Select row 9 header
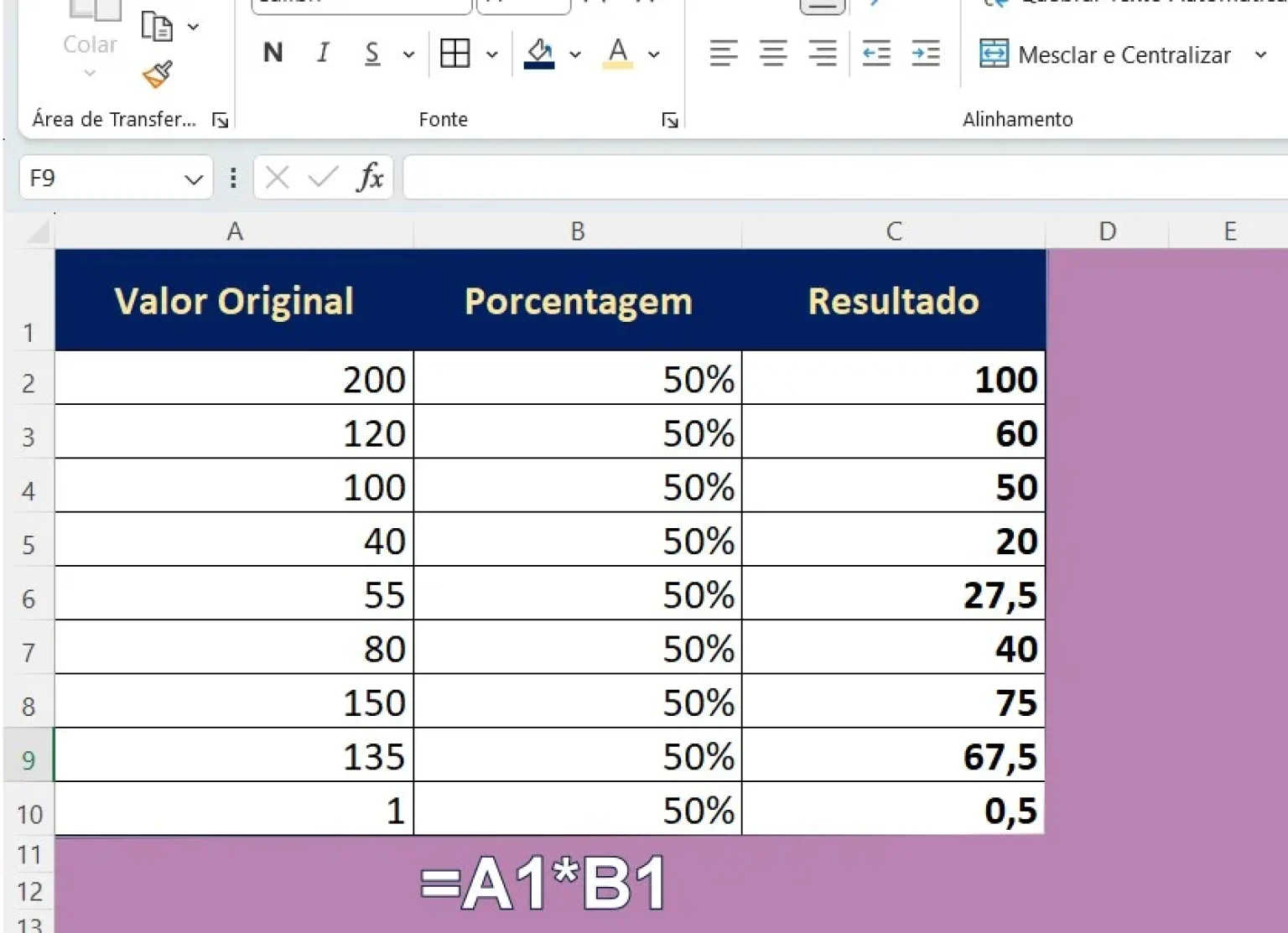This screenshot has width=1288, height=933. coord(29,755)
